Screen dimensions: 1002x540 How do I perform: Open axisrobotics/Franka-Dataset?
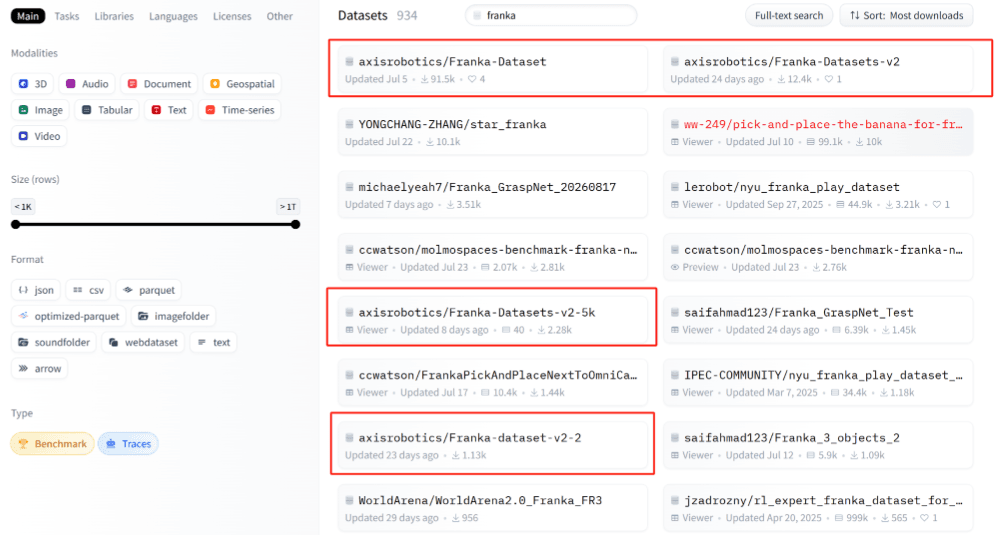point(493,69)
